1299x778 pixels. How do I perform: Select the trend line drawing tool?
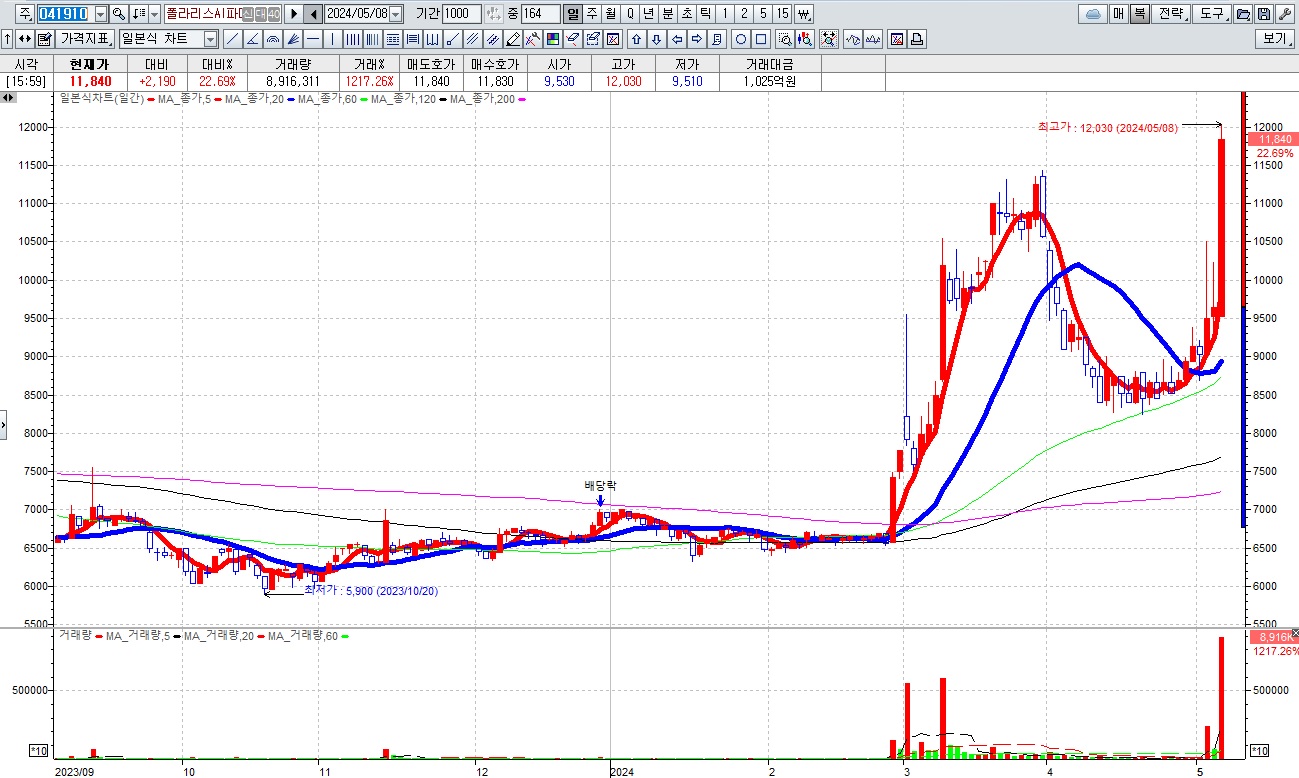[233, 39]
